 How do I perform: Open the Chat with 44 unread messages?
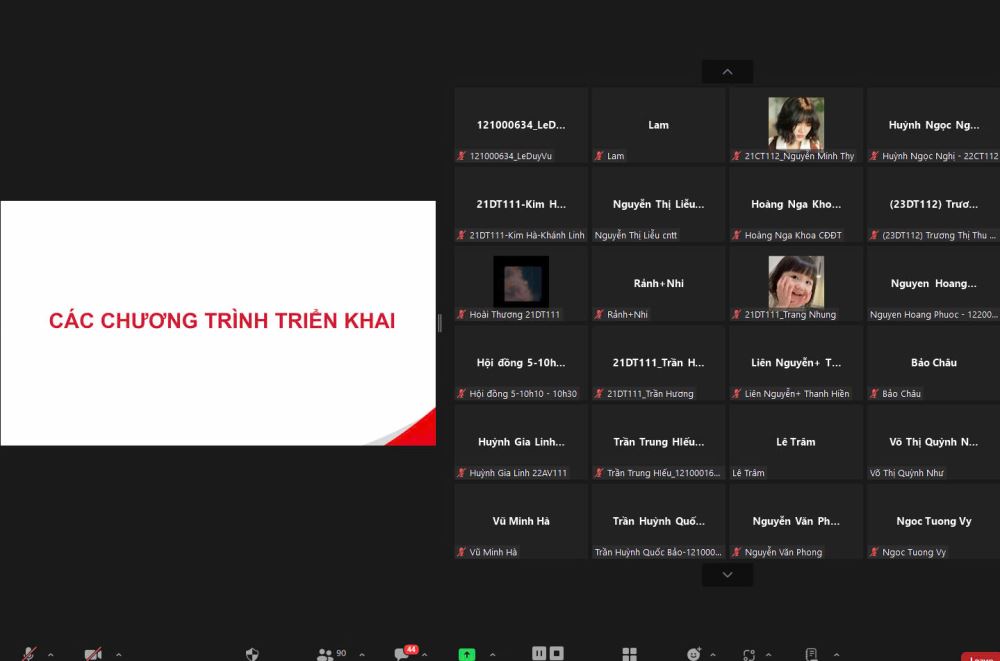tap(402, 654)
